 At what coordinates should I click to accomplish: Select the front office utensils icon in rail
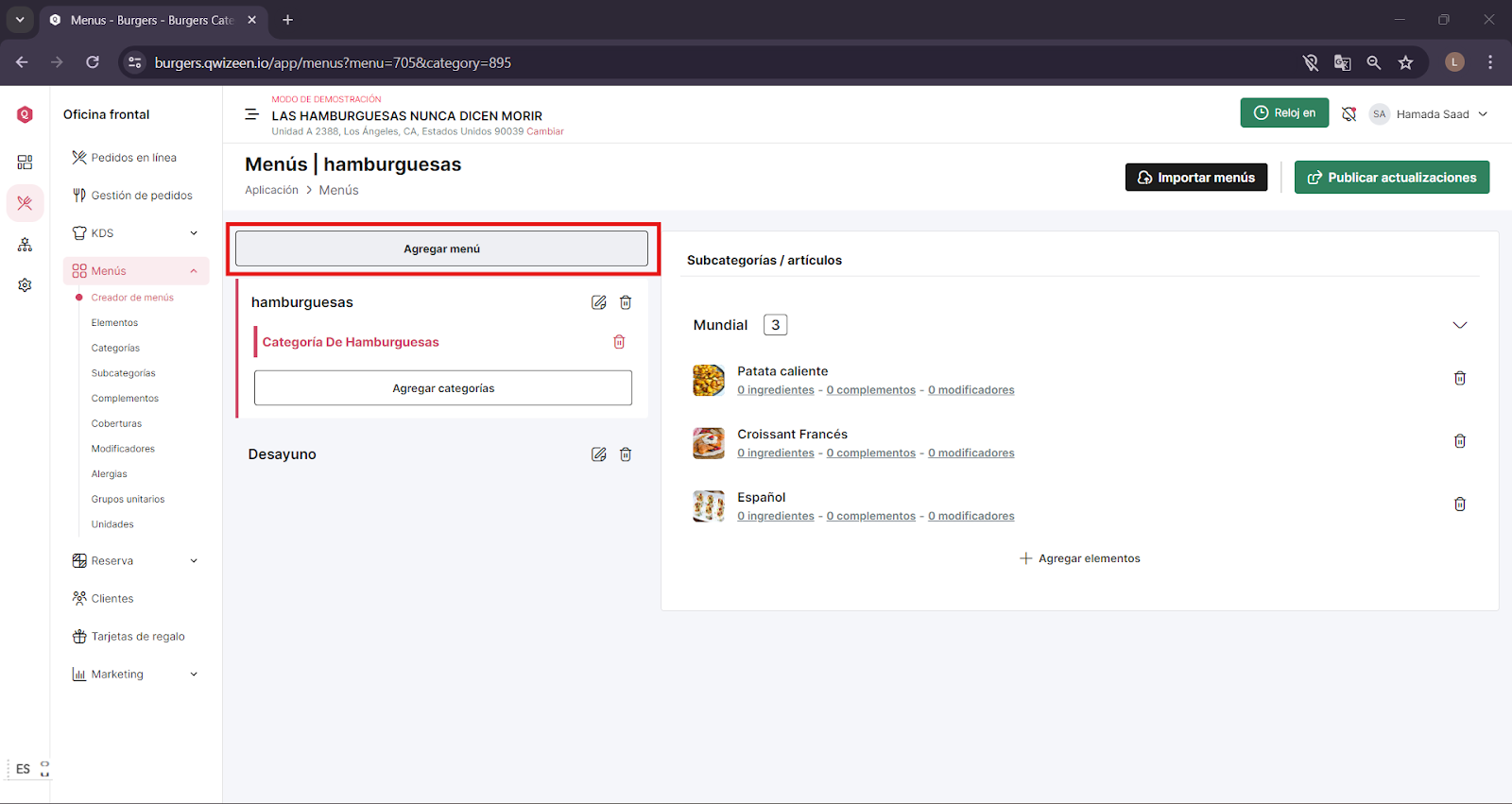pos(25,203)
